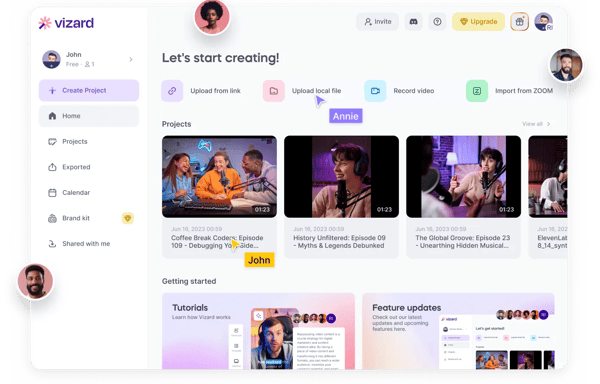Click The Global Groove project title

463,242
